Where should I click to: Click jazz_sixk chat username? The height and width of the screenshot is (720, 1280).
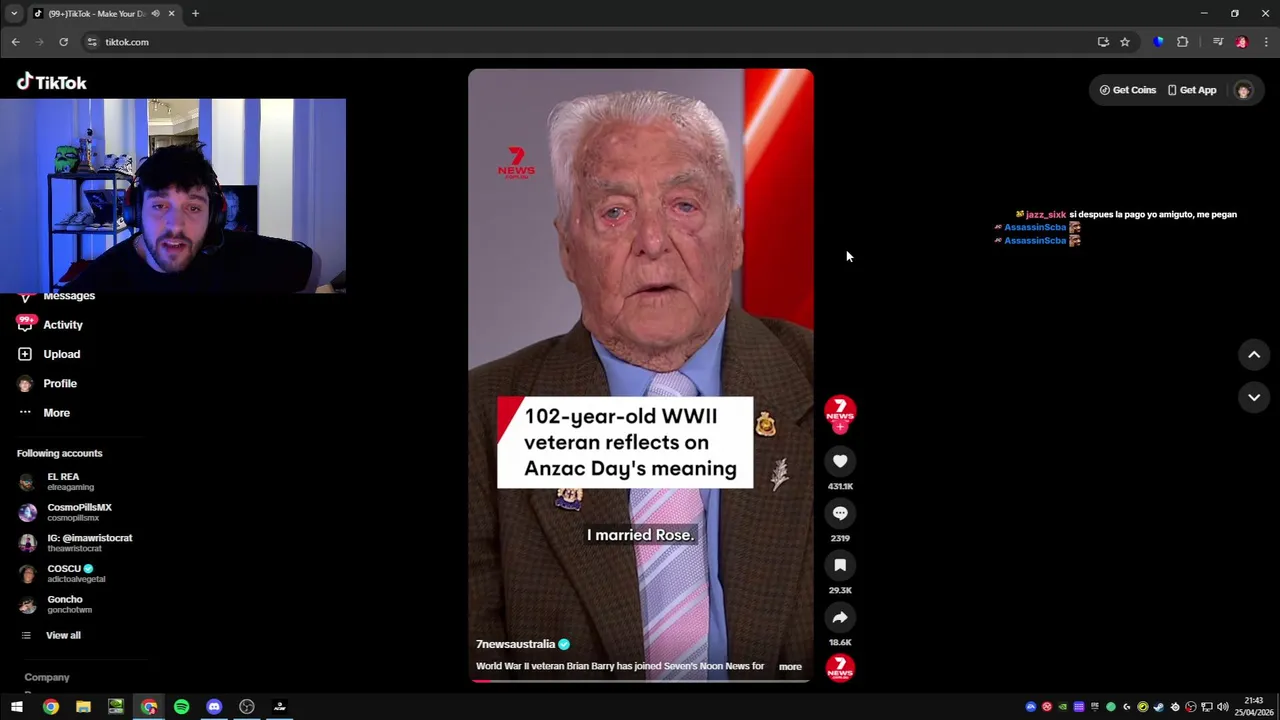[1046, 214]
